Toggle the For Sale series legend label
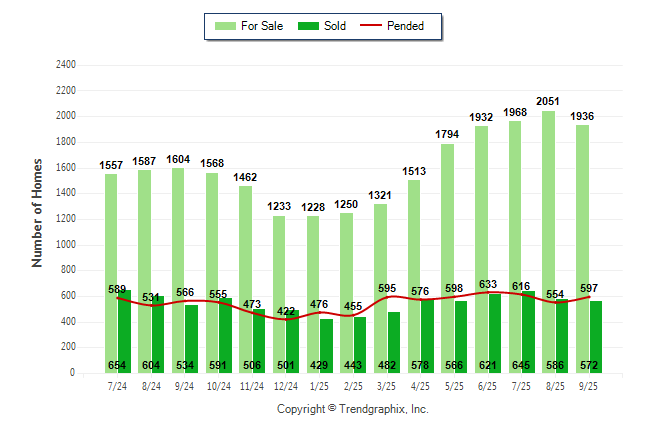This screenshot has height=434, width=646. (x=262, y=26)
